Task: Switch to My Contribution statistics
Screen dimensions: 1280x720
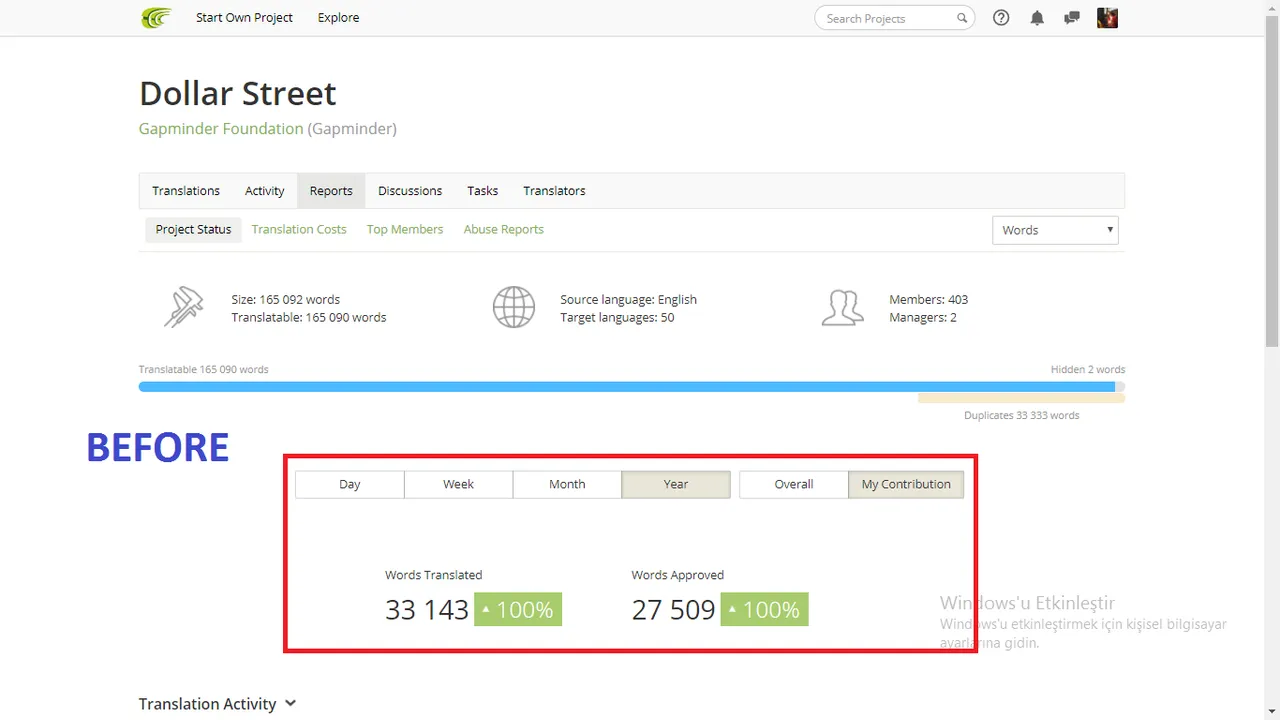Action: [906, 484]
